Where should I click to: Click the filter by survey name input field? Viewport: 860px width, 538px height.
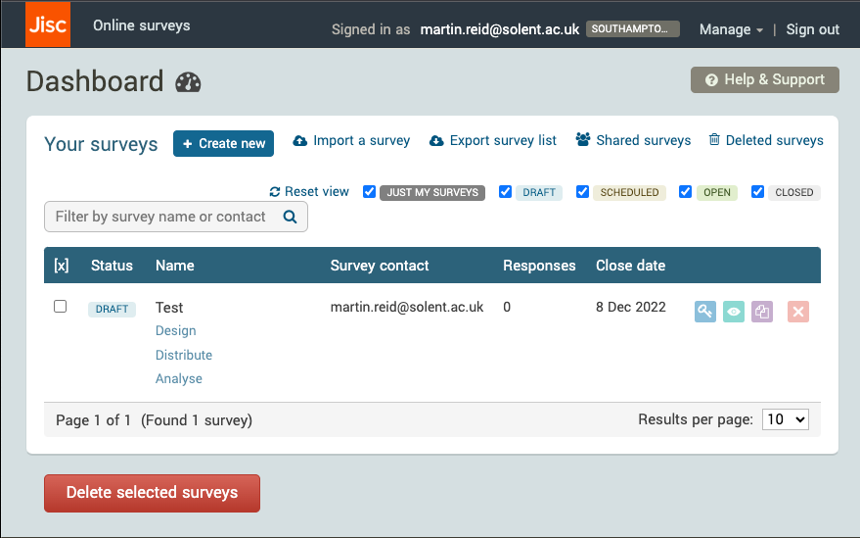[176, 217]
